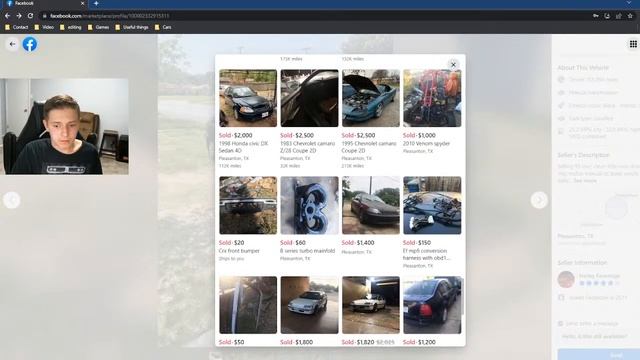Open a new browser tab
Image resolution: width=640 pixels, height=360 pixels.
[96, 3]
